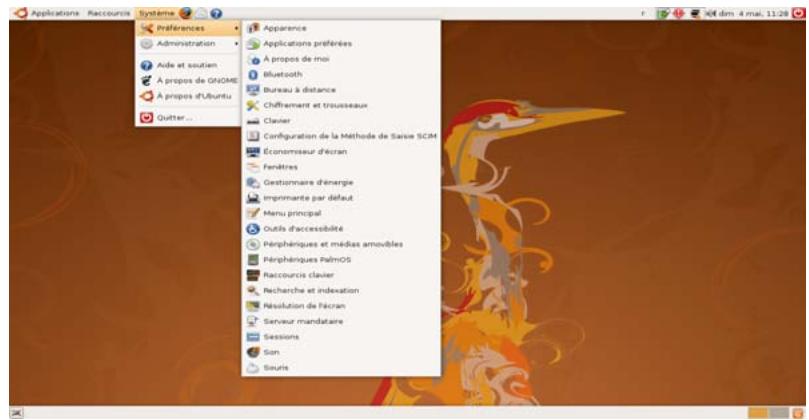Click the Clavier text entry

[277, 121]
